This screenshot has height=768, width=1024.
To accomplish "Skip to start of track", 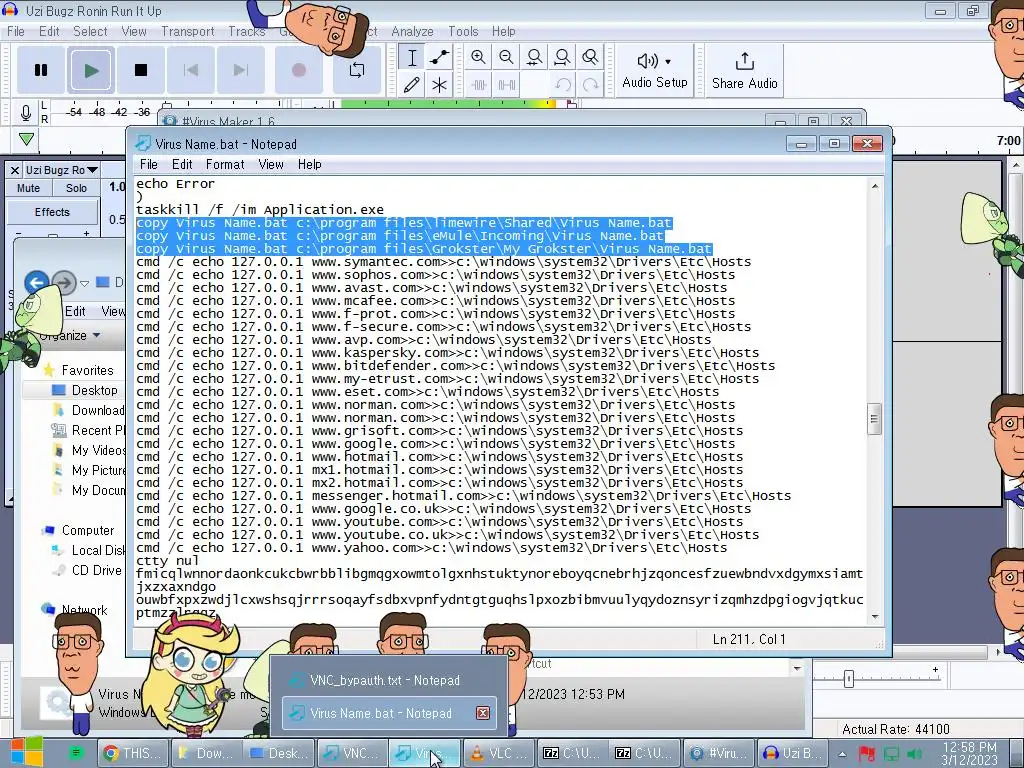I will 191,70.
